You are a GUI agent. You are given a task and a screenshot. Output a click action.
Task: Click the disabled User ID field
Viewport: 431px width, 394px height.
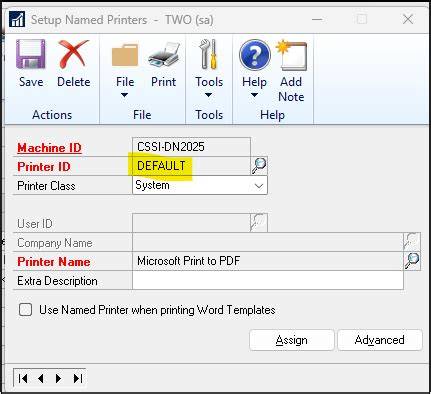[x=191, y=223]
